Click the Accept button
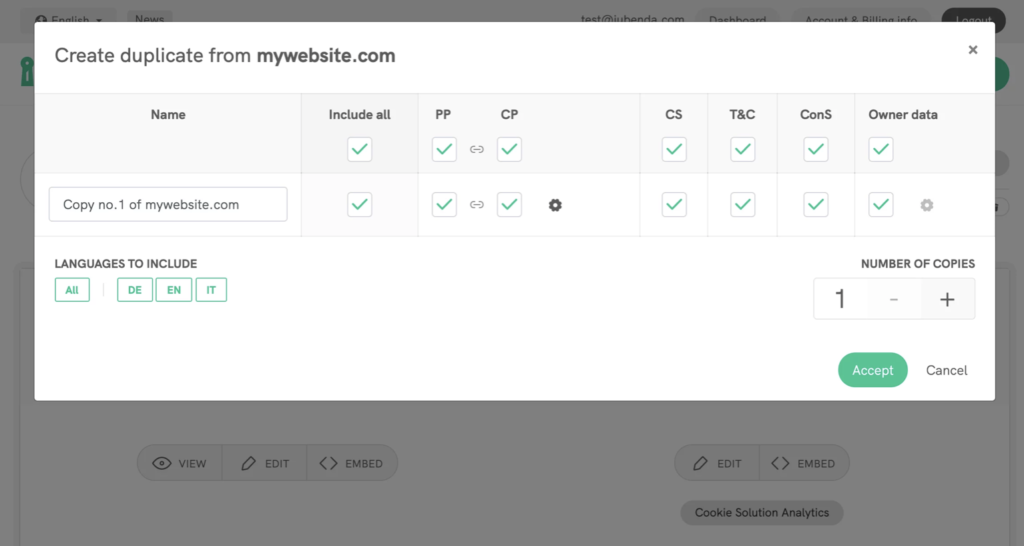 click(872, 370)
